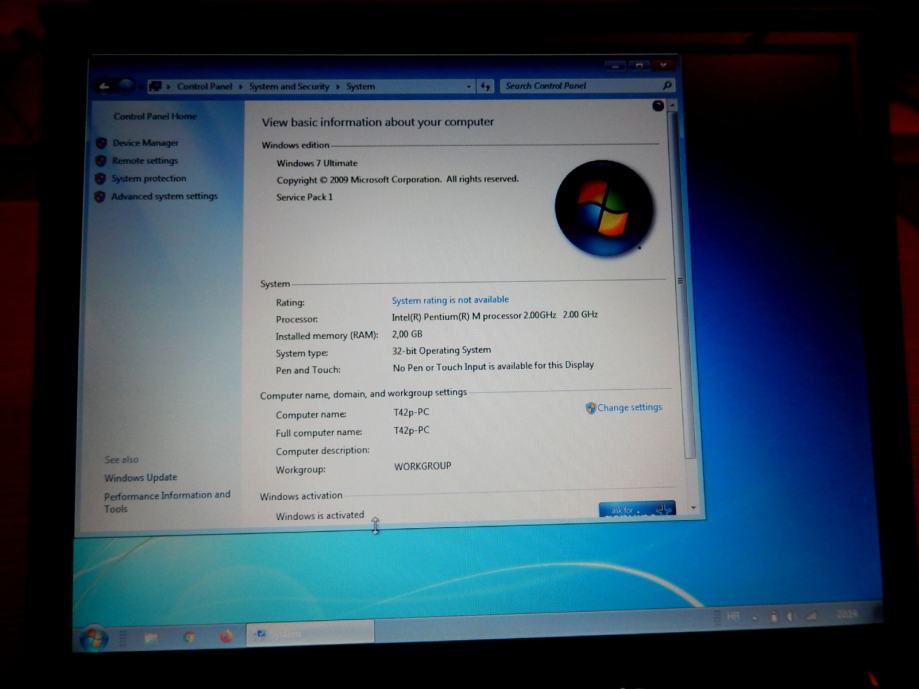Click the scrollbar up arrow
The image size is (919, 689).
coord(672,105)
